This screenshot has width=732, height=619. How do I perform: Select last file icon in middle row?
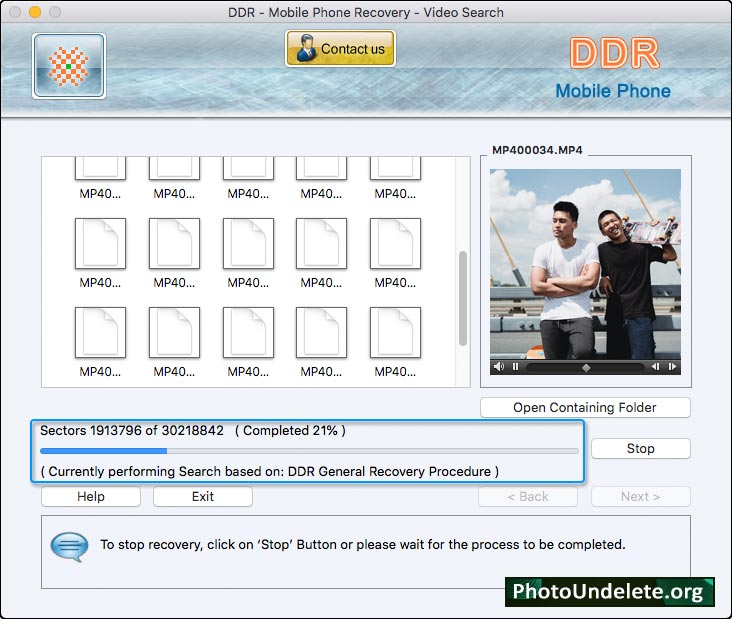(x=395, y=244)
